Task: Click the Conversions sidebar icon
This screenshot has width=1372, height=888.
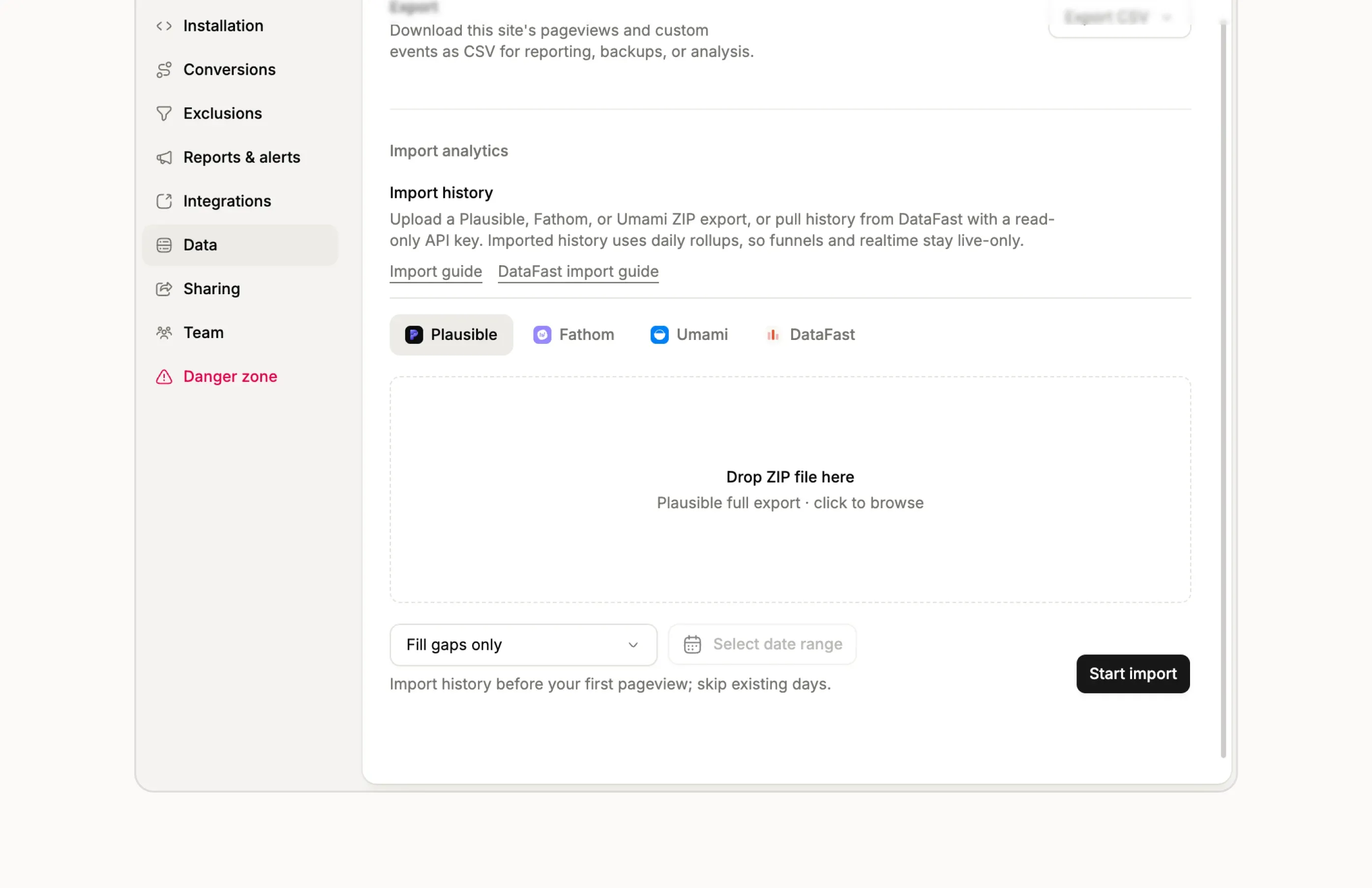Action: pos(164,70)
